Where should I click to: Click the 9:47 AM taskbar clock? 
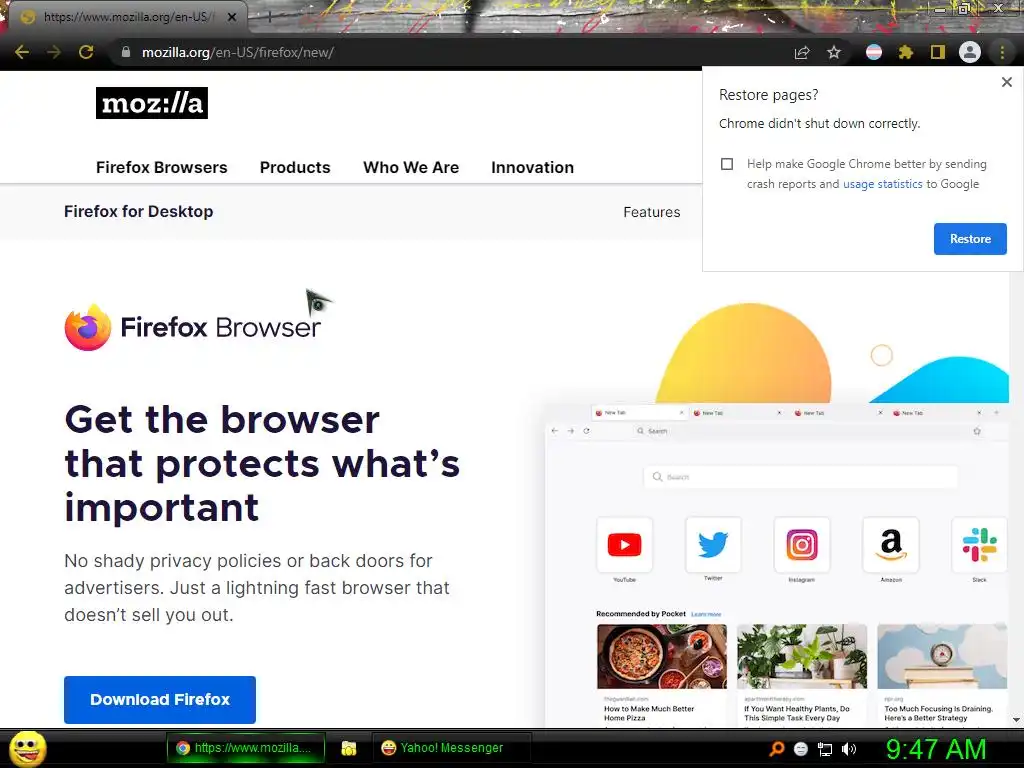pos(936,749)
